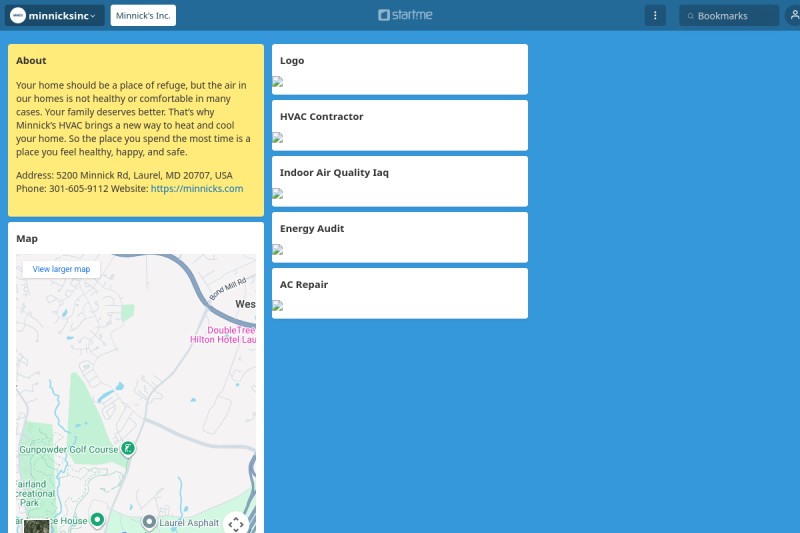Click the House map marker pin
The height and width of the screenshot is (533, 800).
[97, 520]
